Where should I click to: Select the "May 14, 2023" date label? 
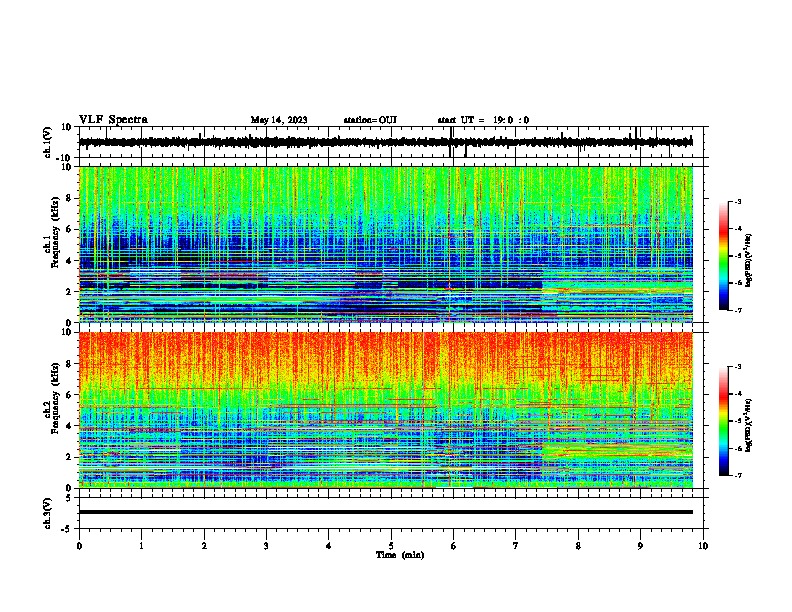tap(279, 120)
